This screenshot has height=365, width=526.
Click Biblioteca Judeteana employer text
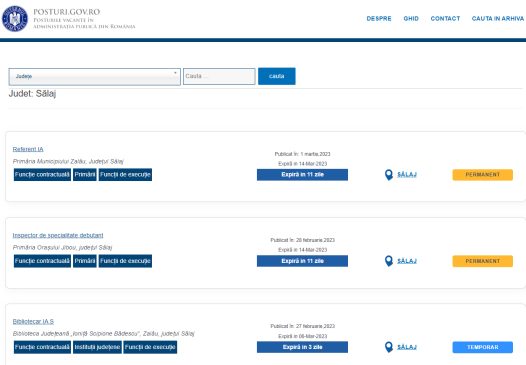pos(104,334)
